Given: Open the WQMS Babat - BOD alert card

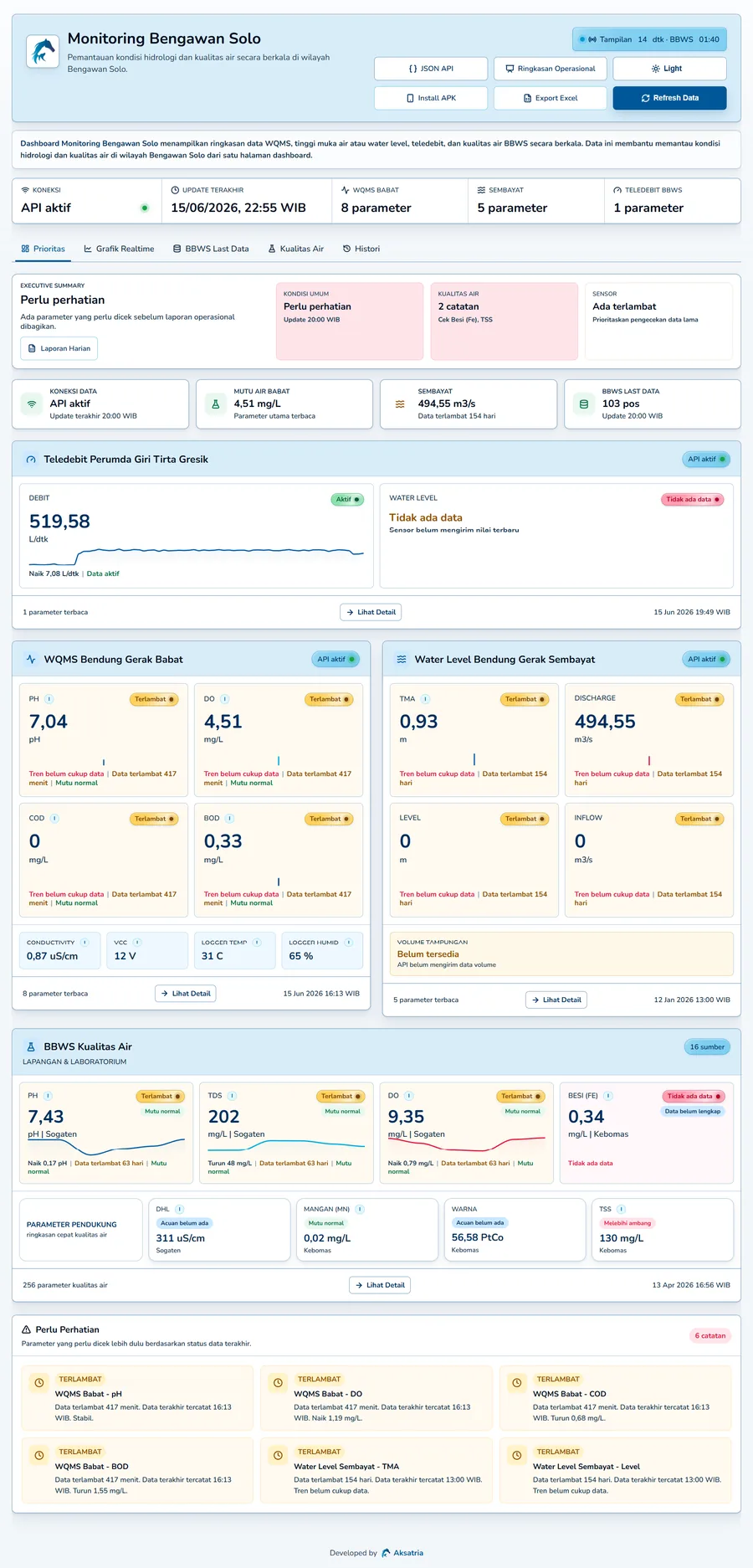Looking at the screenshot, I should click(x=137, y=1471).
